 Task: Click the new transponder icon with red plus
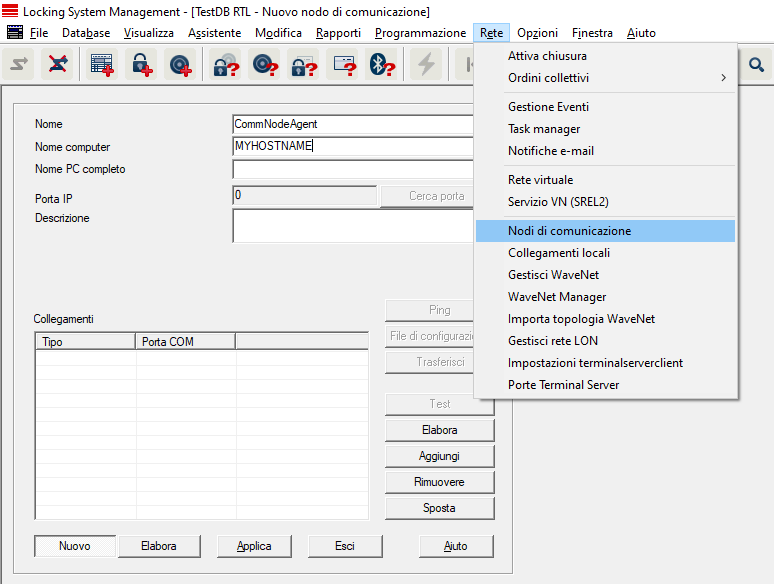pyautogui.click(x=181, y=65)
